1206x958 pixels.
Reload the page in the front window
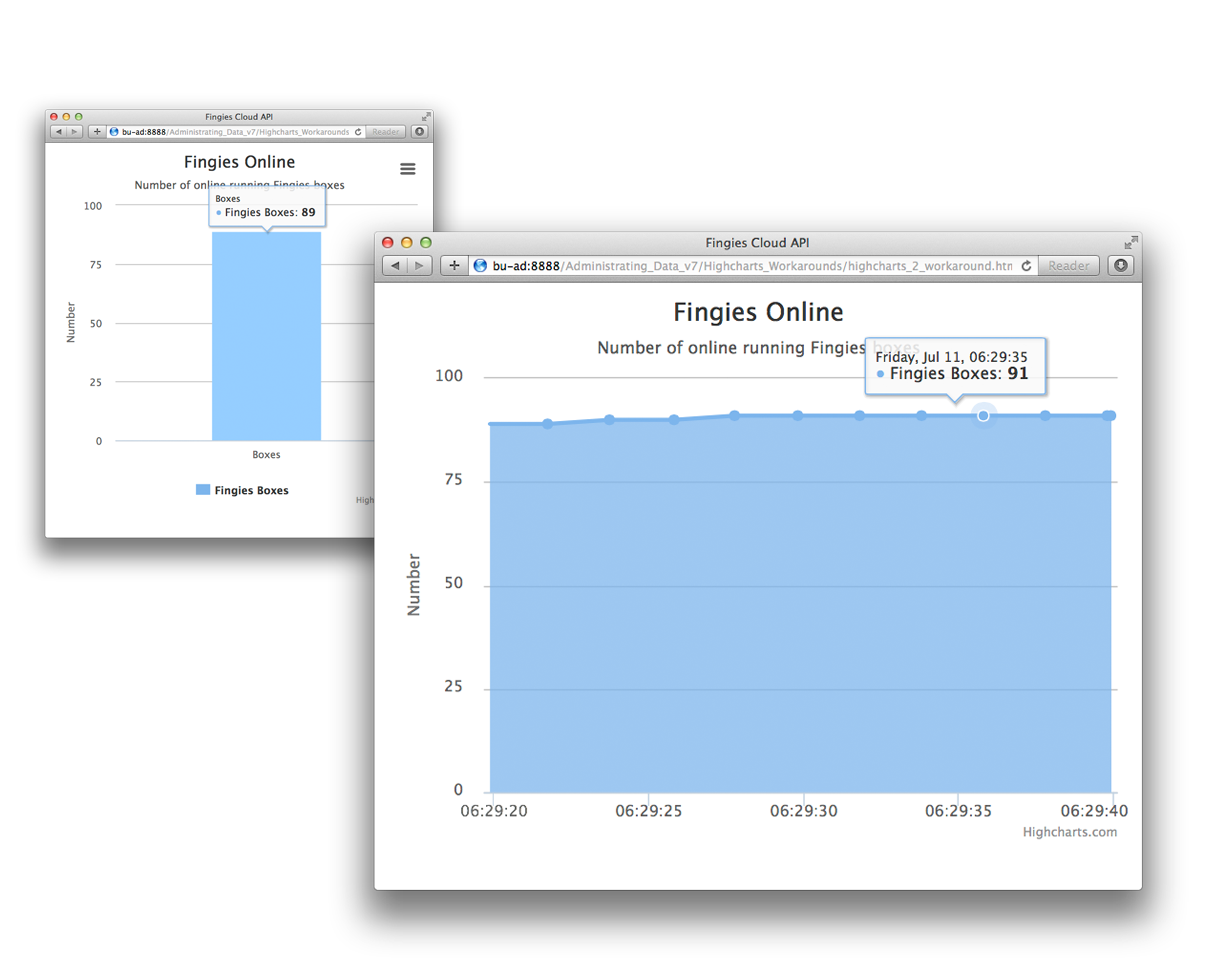[x=1026, y=266]
